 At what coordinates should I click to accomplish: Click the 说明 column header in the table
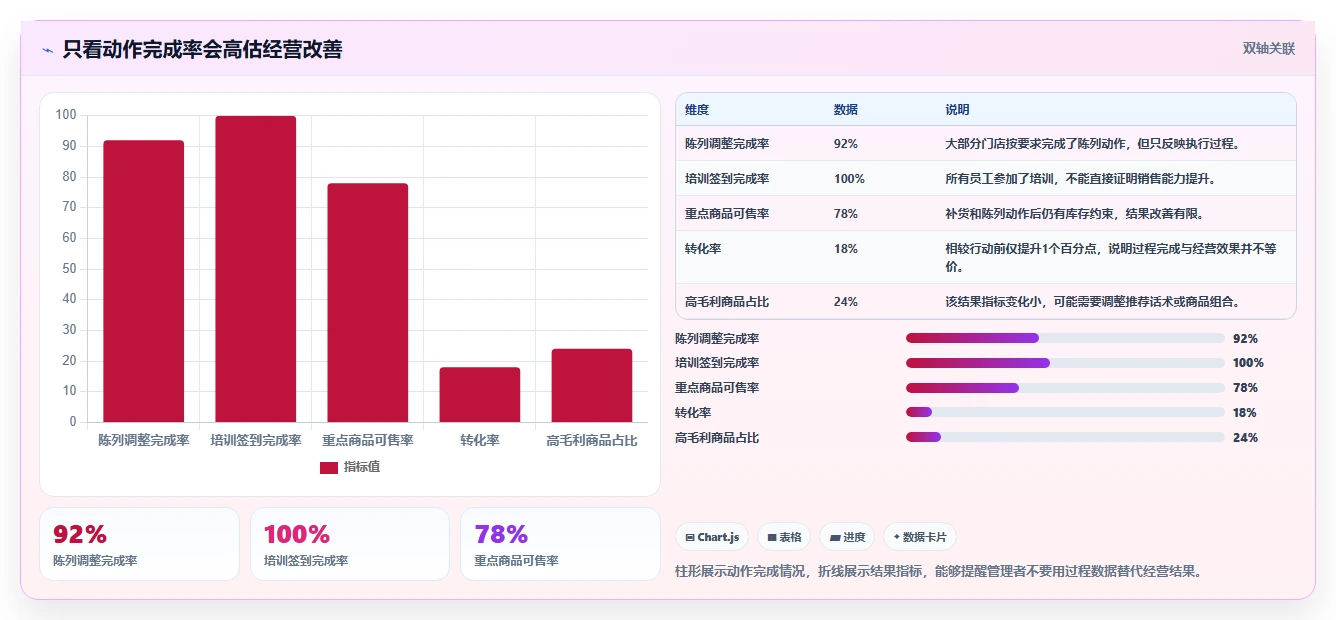[x=958, y=110]
